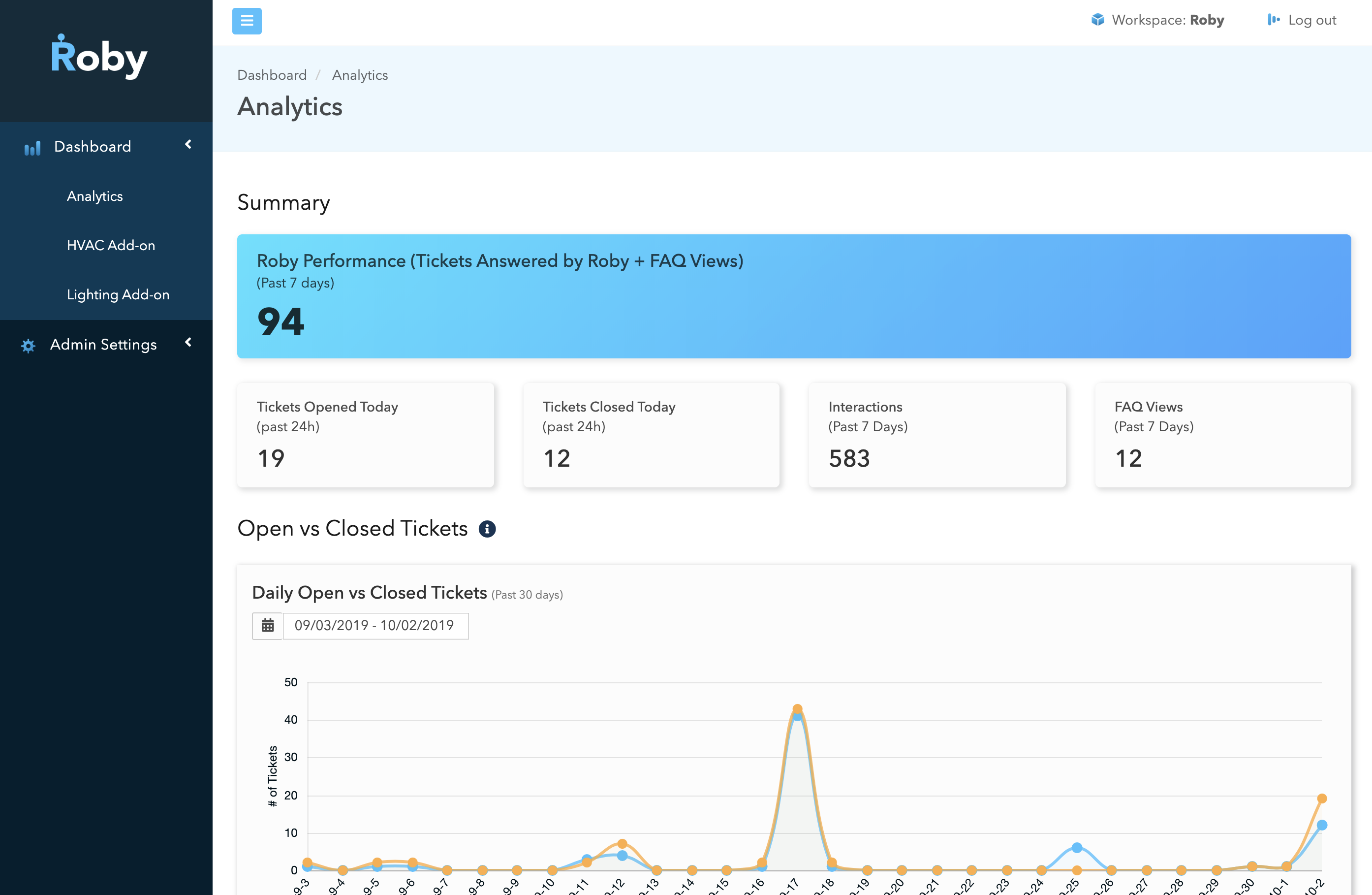Click Dashboard breadcrumb link
Screen dimensions: 1372x895
click(x=272, y=75)
